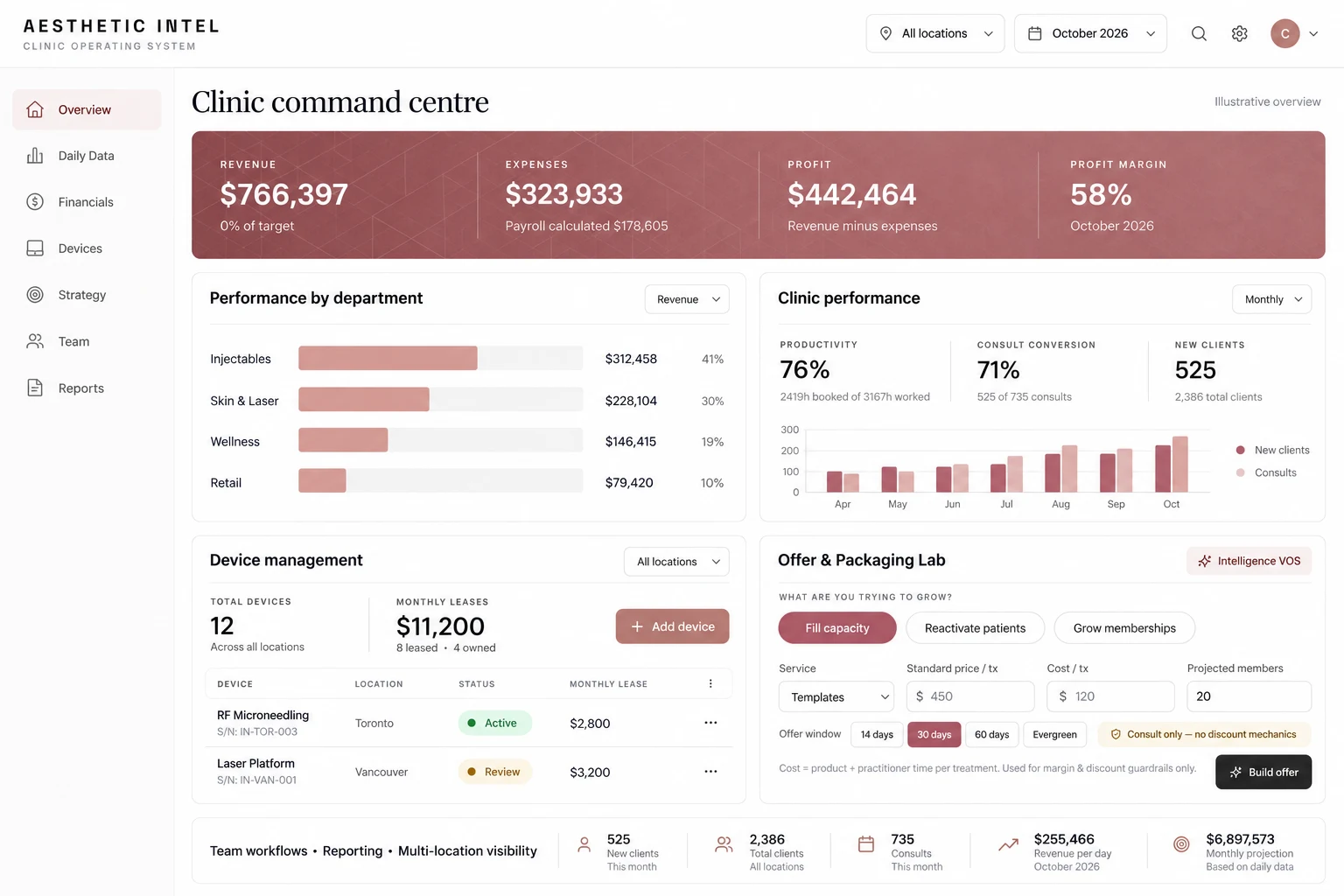The width and height of the screenshot is (1344, 896).
Task: Open the Templates service dropdown
Action: click(836, 696)
